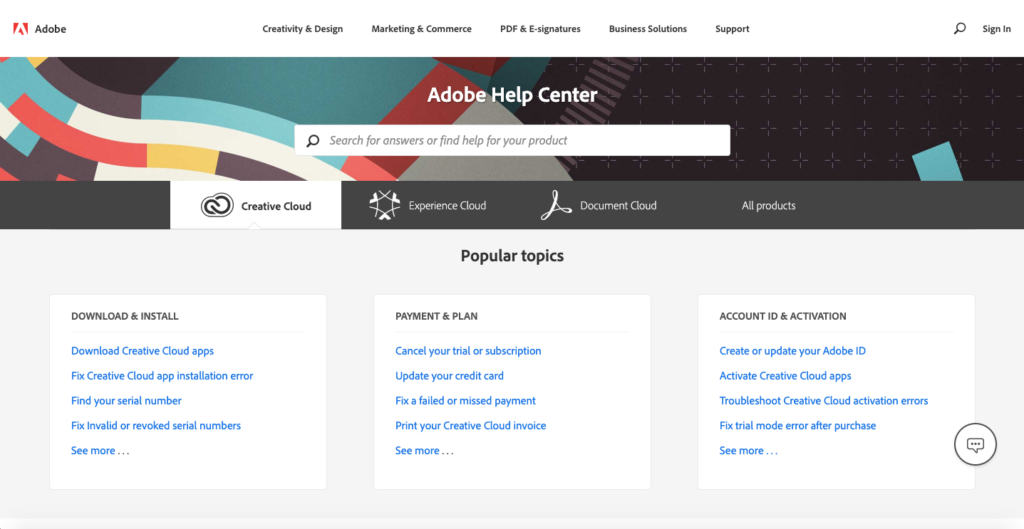Open Troubleshoot Creative Cloud activation errors link
Image resolution: width=1024 pixels, height=529 pixels.
pyautogui.click(x=824, y=400)
